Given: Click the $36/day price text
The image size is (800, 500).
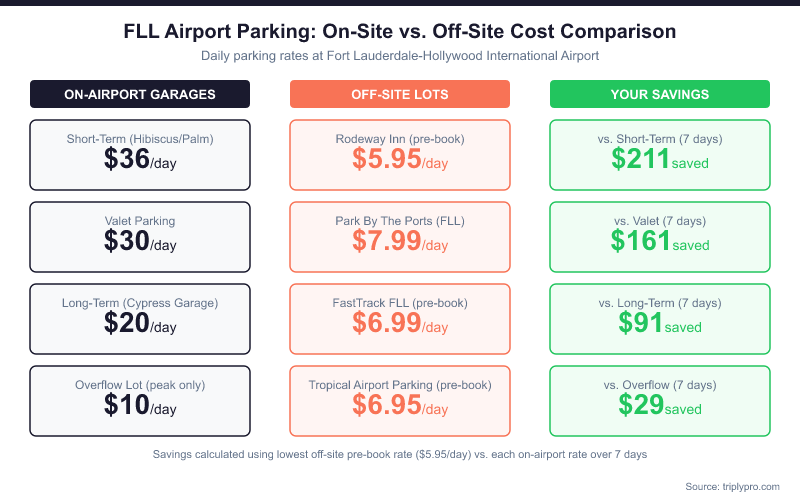Looking at the screenshot, I should 140,160.
